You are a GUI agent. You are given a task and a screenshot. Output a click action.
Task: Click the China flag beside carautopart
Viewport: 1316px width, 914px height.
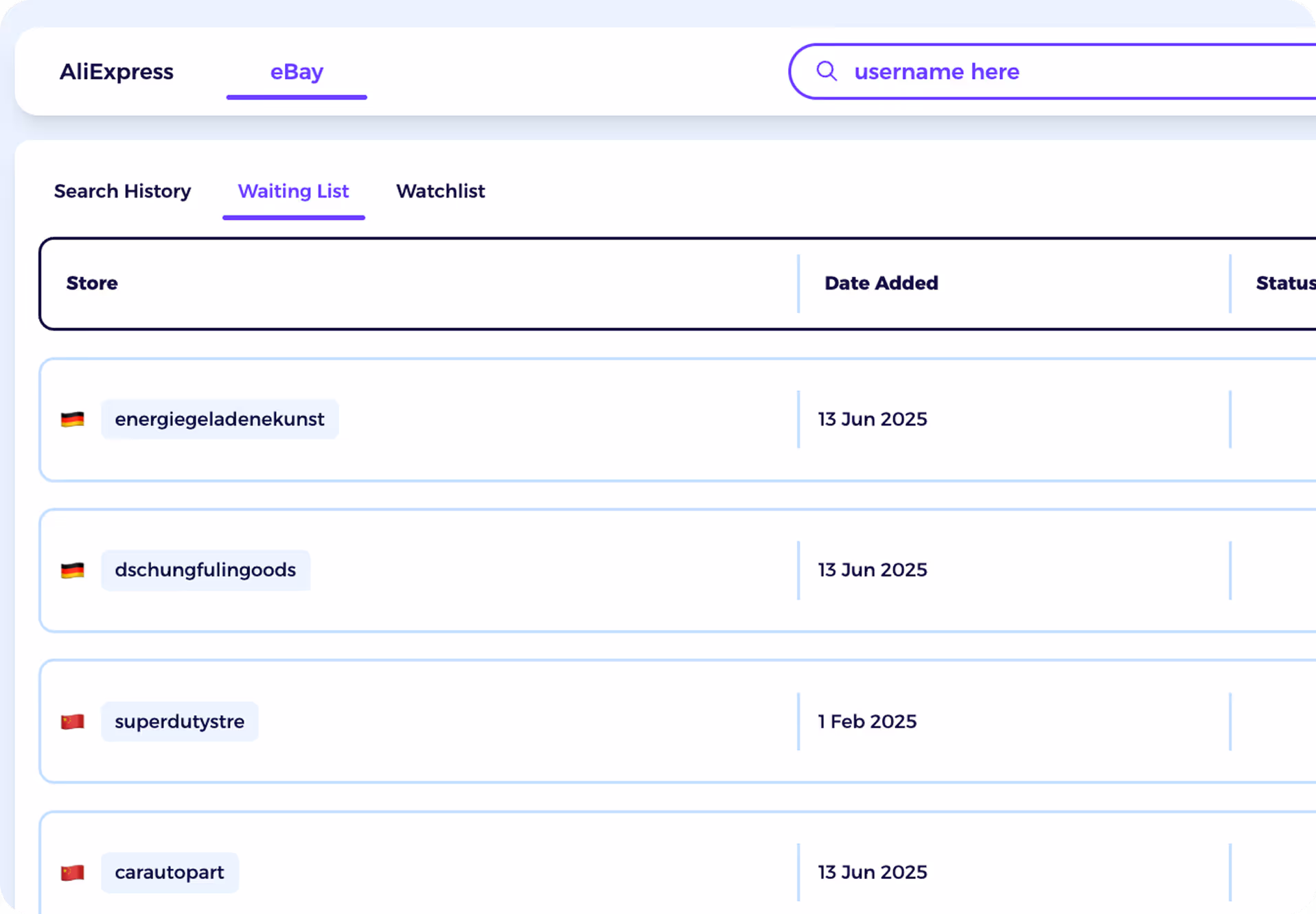pos(72,872)
